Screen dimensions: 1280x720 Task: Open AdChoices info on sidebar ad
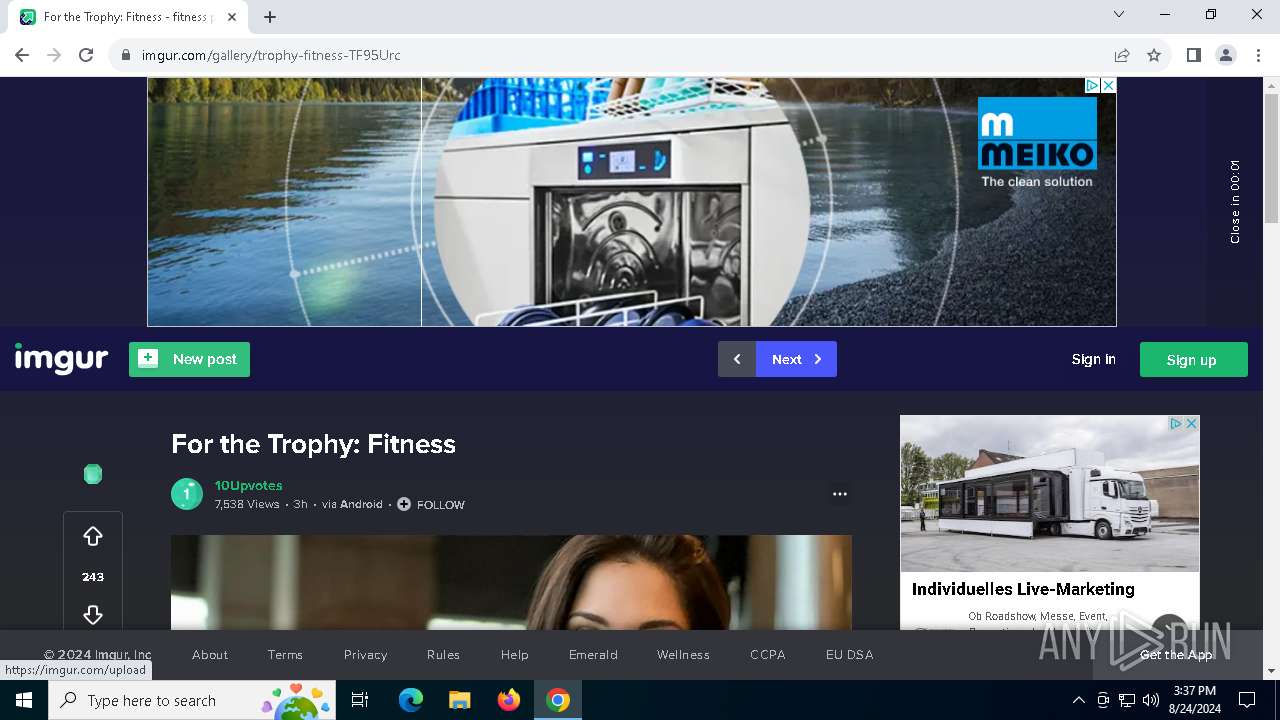pos(1177,423)
